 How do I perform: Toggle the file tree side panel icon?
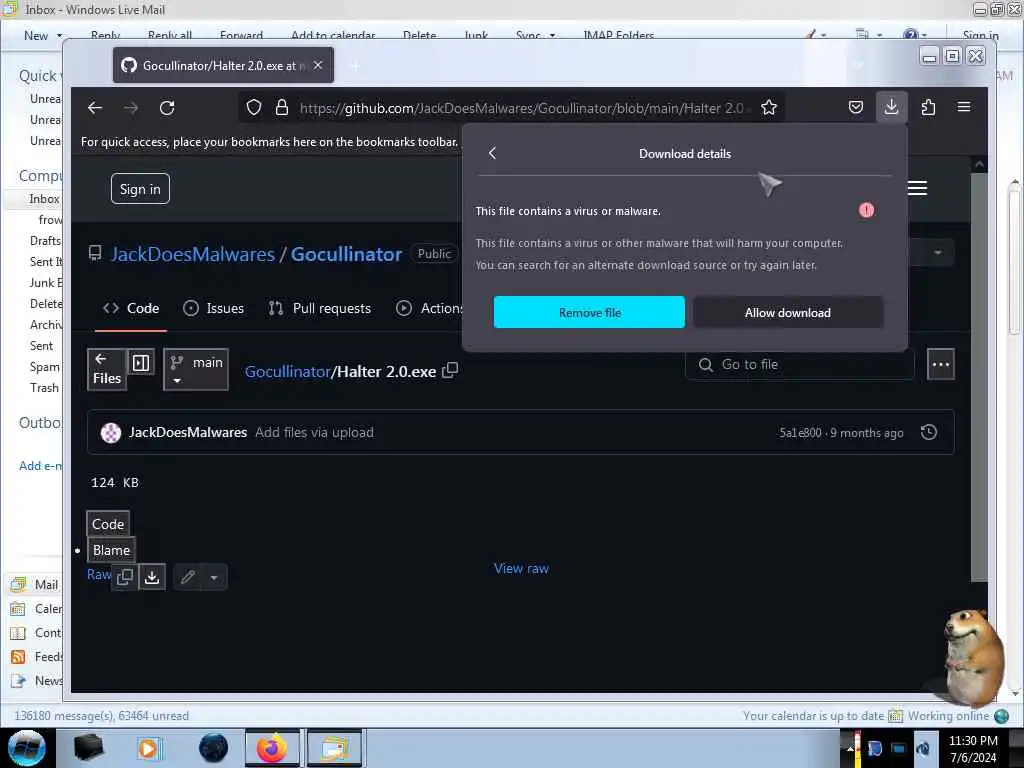(141, 362)
